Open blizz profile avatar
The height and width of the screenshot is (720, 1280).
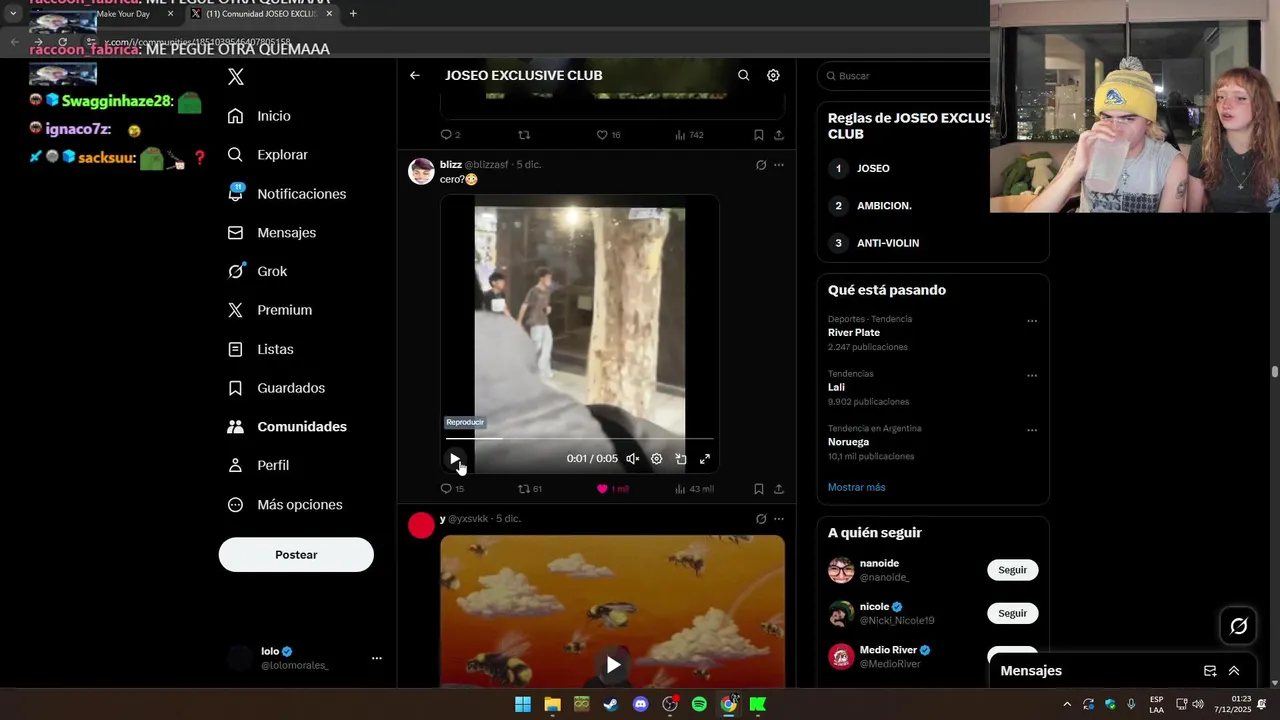(x=421, y=171)
